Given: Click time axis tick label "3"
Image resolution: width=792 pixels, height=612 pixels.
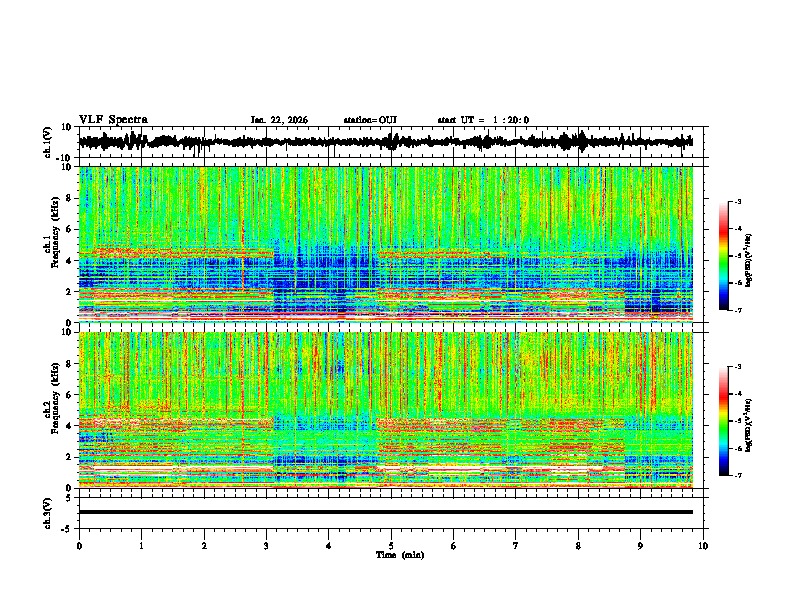Looking at the screenshot, I should pos(266,546).
